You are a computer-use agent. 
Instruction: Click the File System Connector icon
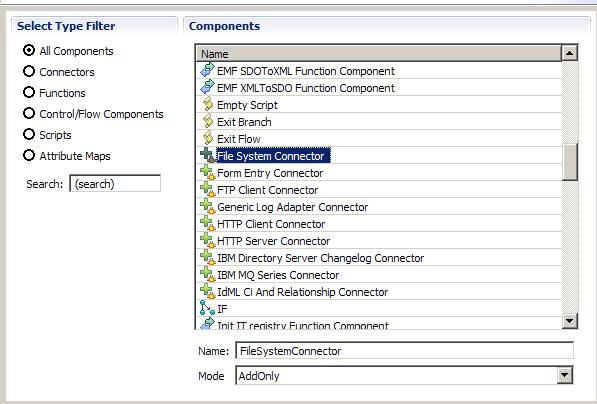(x=208, y=155)
